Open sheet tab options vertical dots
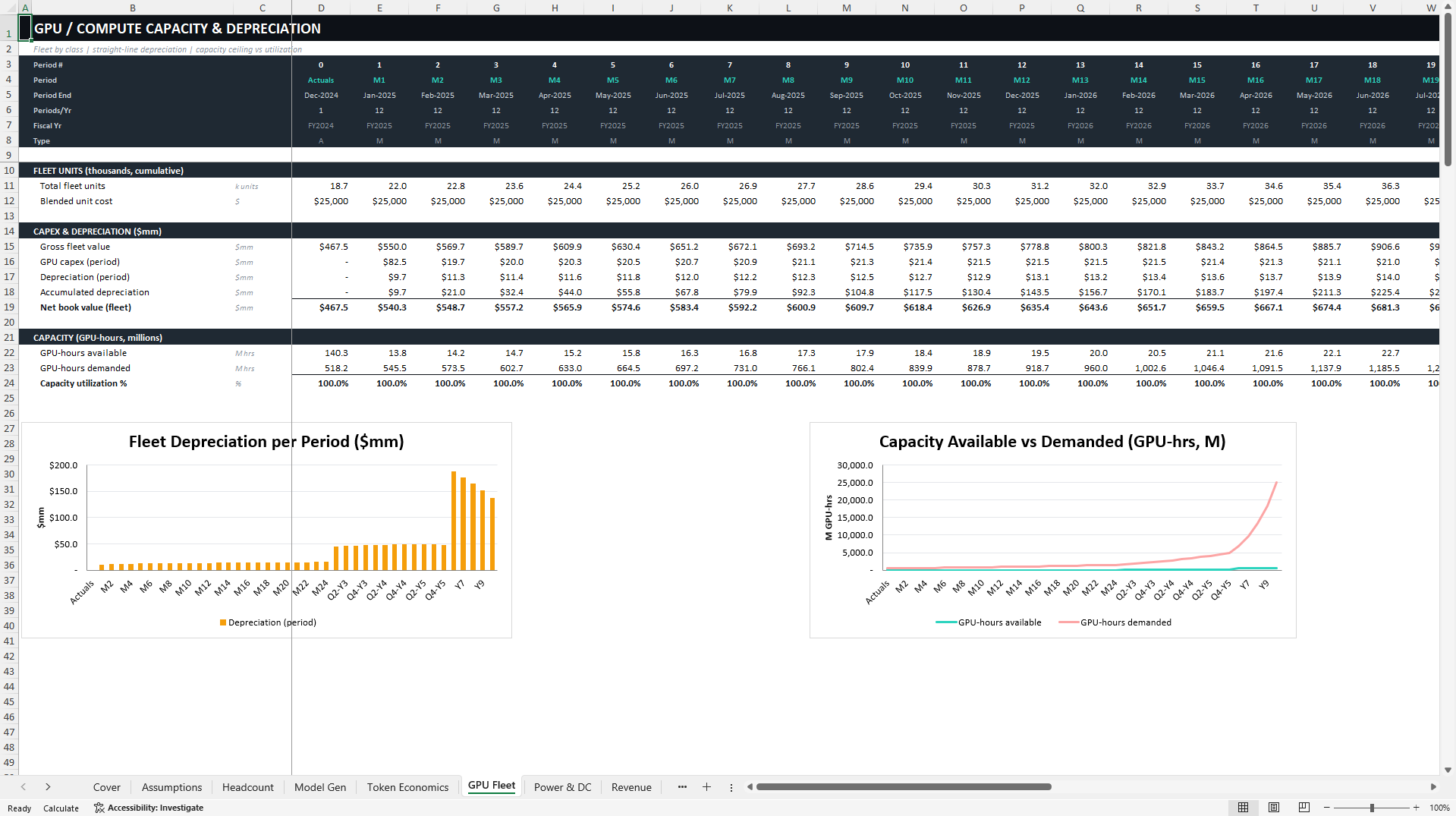1456x816 pixels. pyautogui.click(x=731, y=787)
